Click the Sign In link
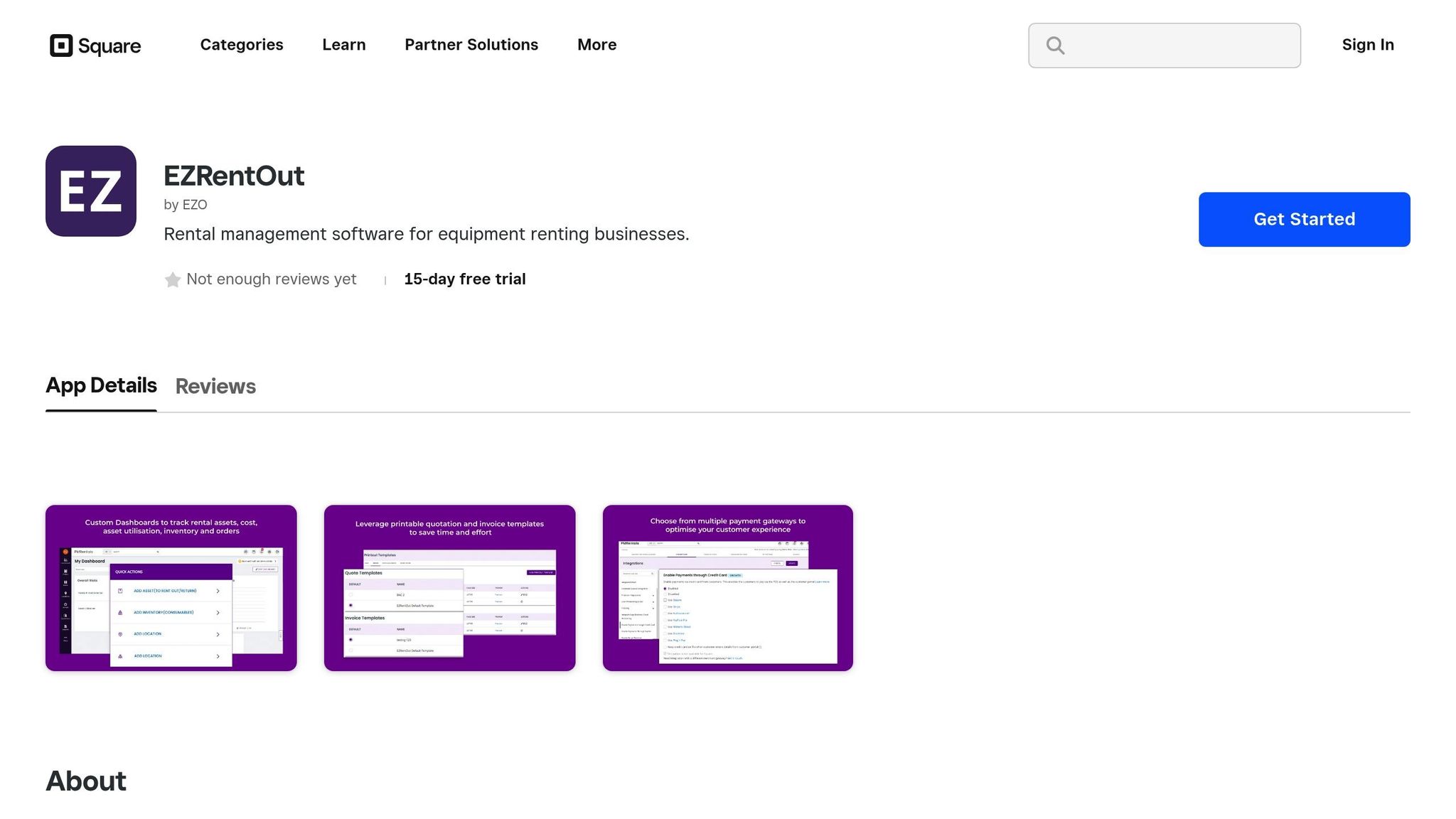Viewport: 1456px width, 819px height. [x=1368, y=45]
